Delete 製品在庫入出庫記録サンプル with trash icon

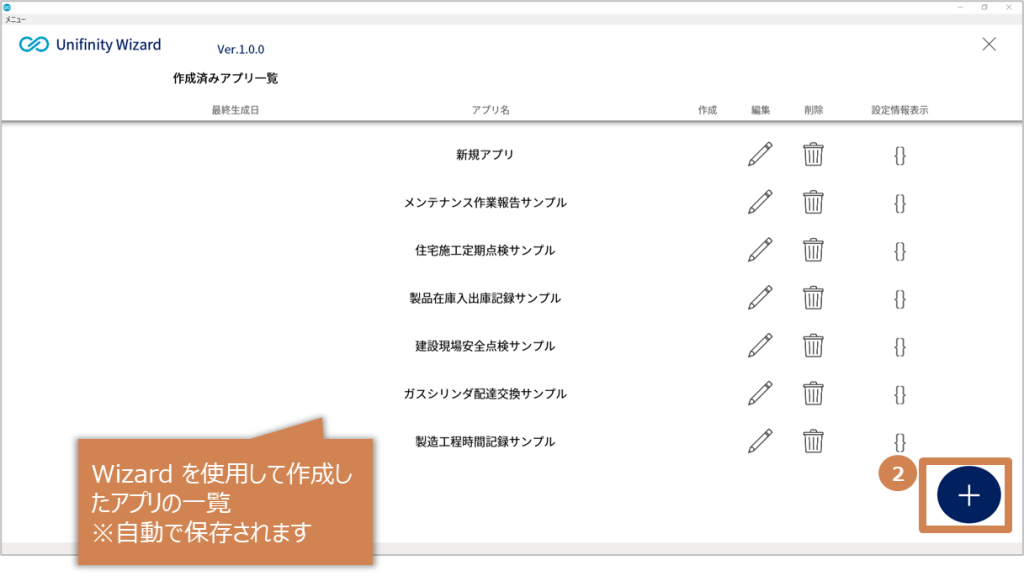[813, 298]
